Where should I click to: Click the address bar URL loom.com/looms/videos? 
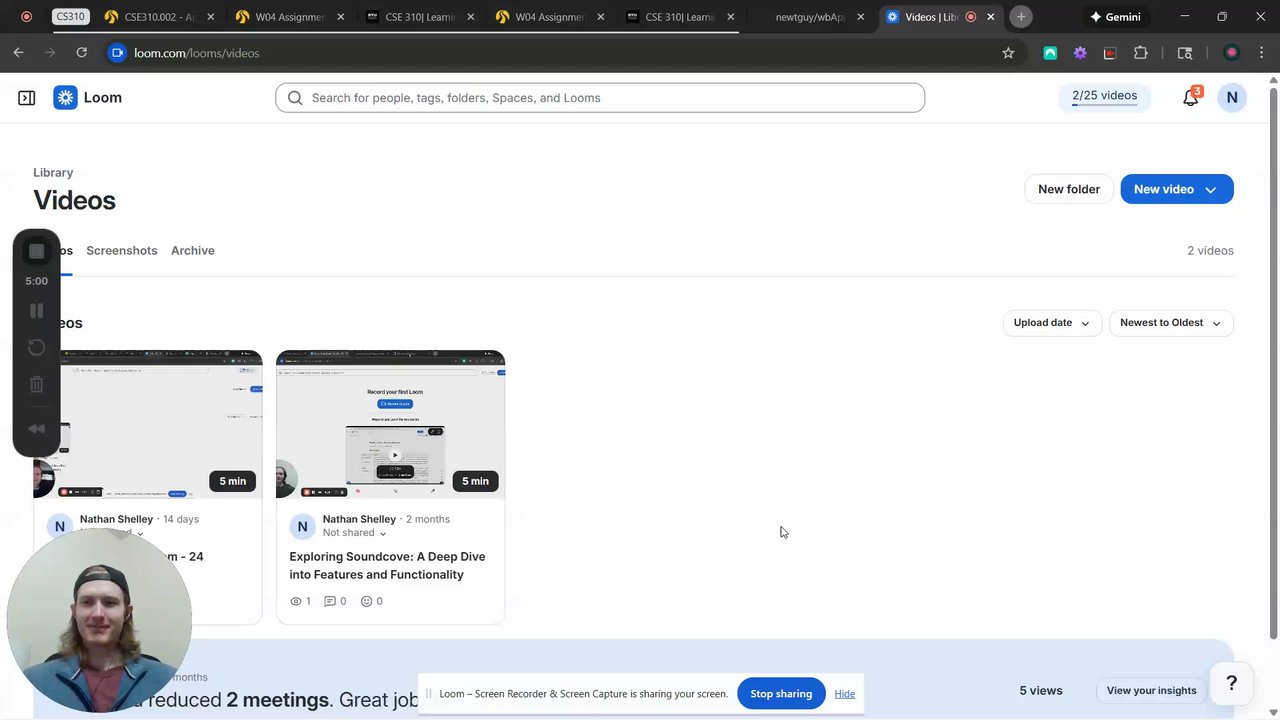[197, 53]
